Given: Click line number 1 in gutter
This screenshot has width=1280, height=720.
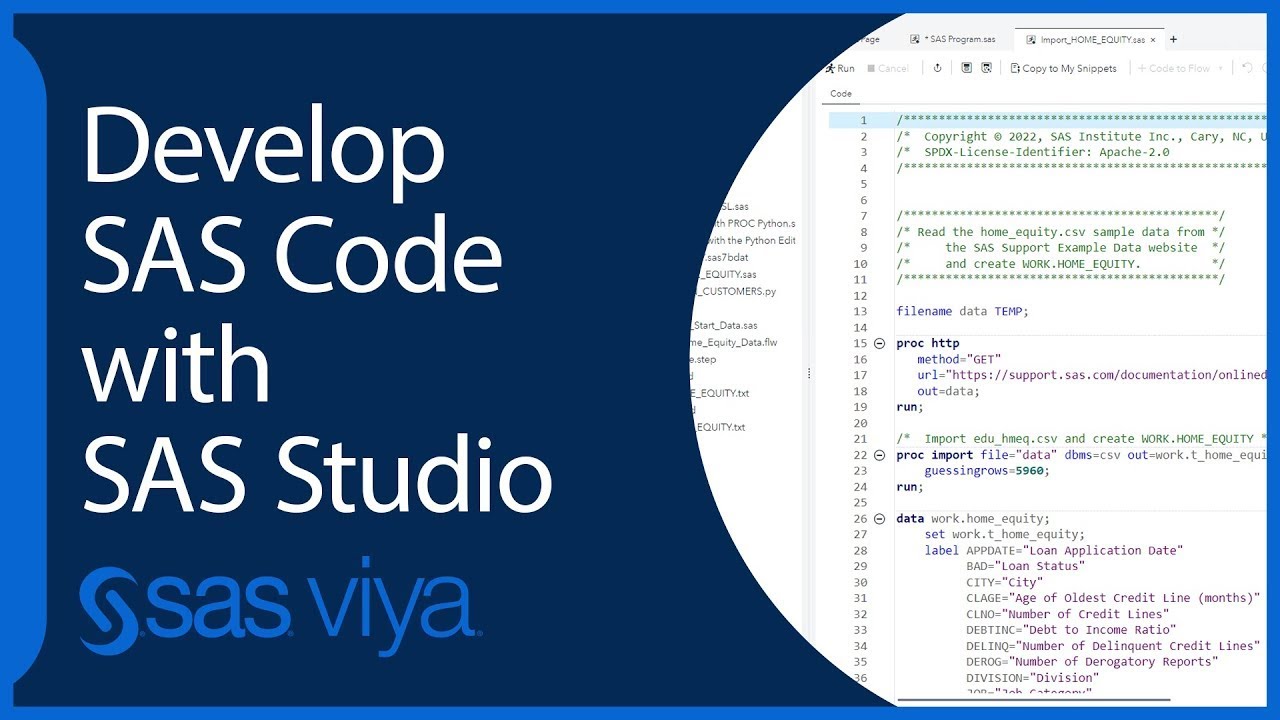Looking at the screenshot, I should 863,120.
